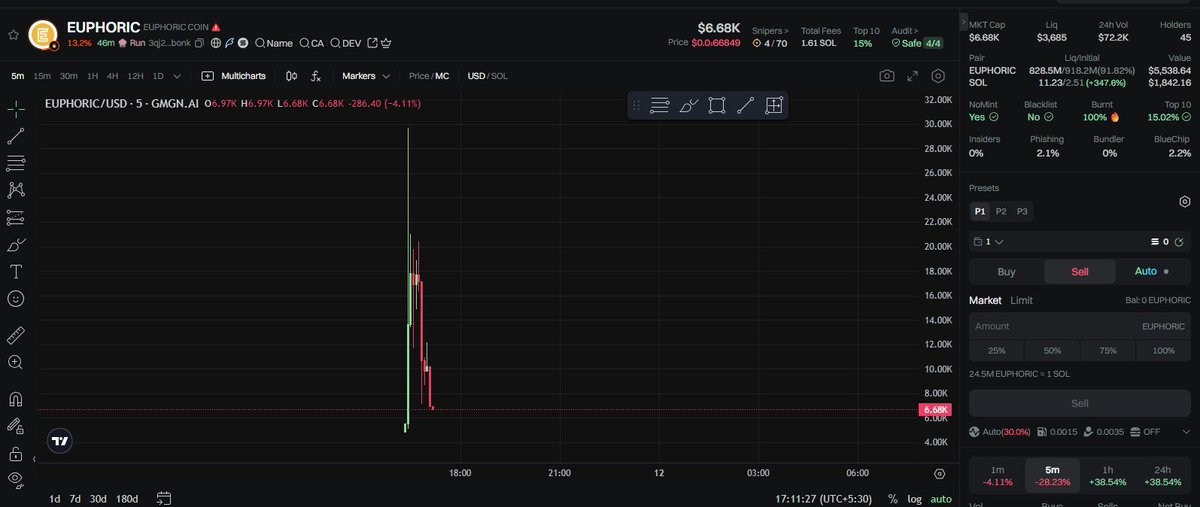Set chart range to 1d
Viewport: 1200px width, 507px height.
[x=55, y=498]
